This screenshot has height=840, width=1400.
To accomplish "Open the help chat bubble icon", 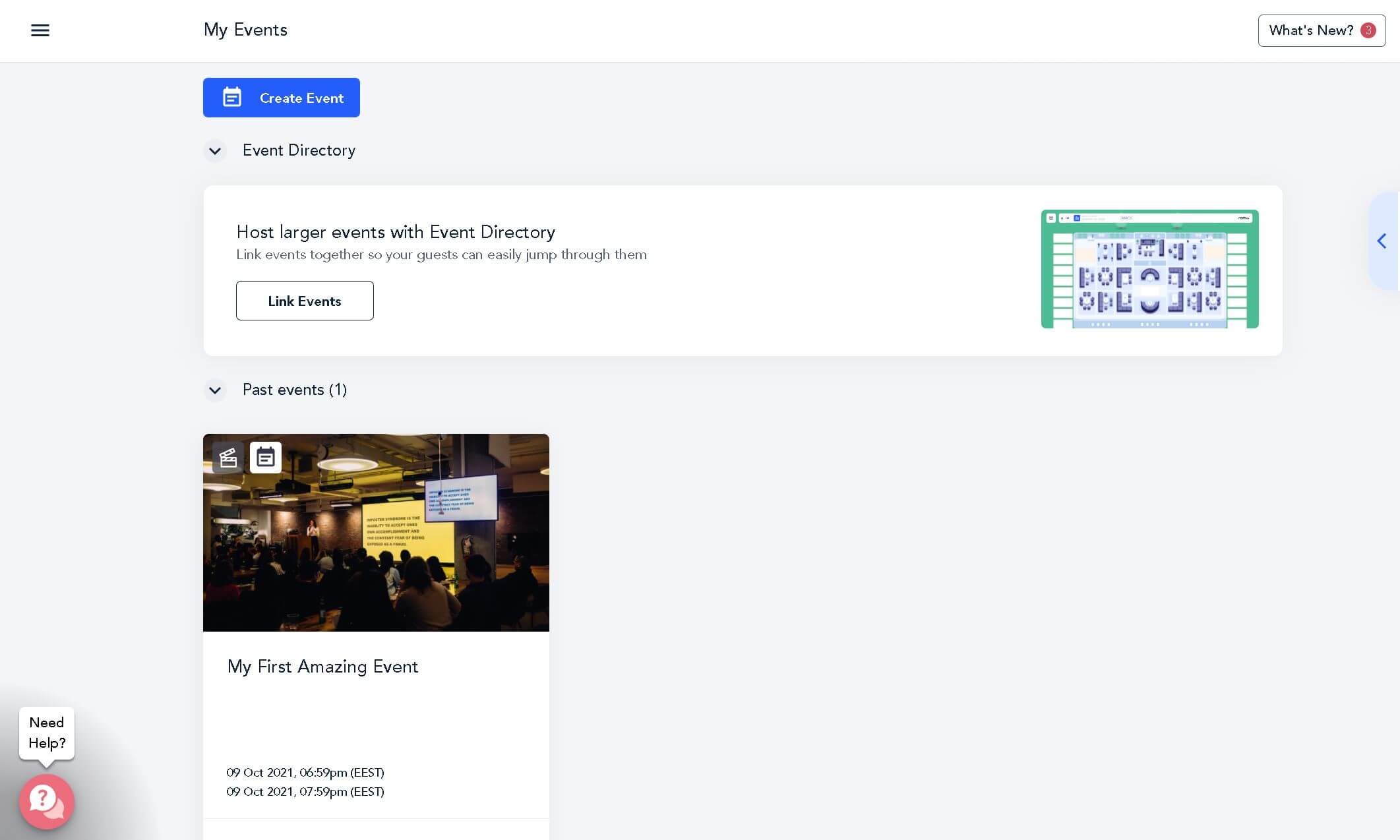I will click(47, 802).
